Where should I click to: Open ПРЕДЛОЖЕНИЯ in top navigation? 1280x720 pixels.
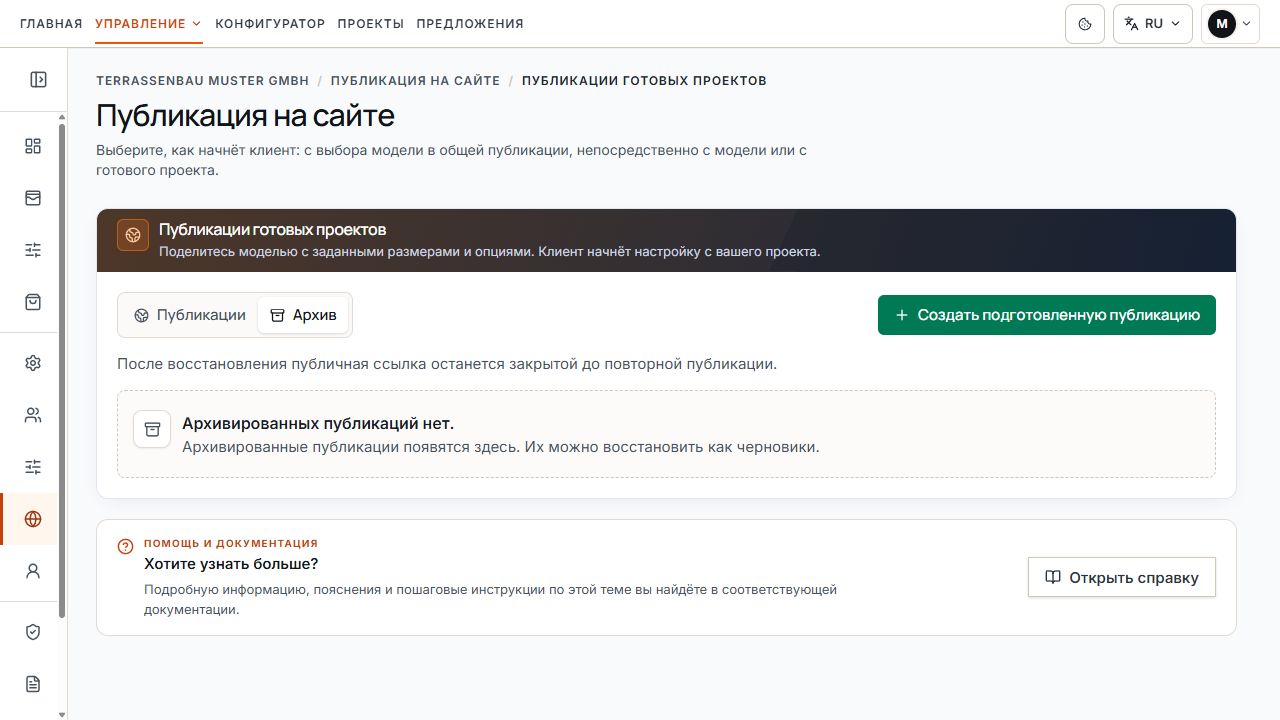470,24
